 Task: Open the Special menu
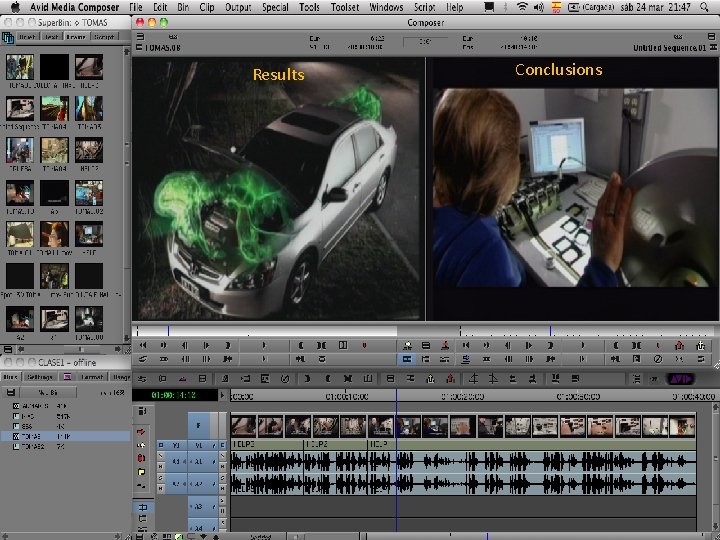(x=276, y=7)
